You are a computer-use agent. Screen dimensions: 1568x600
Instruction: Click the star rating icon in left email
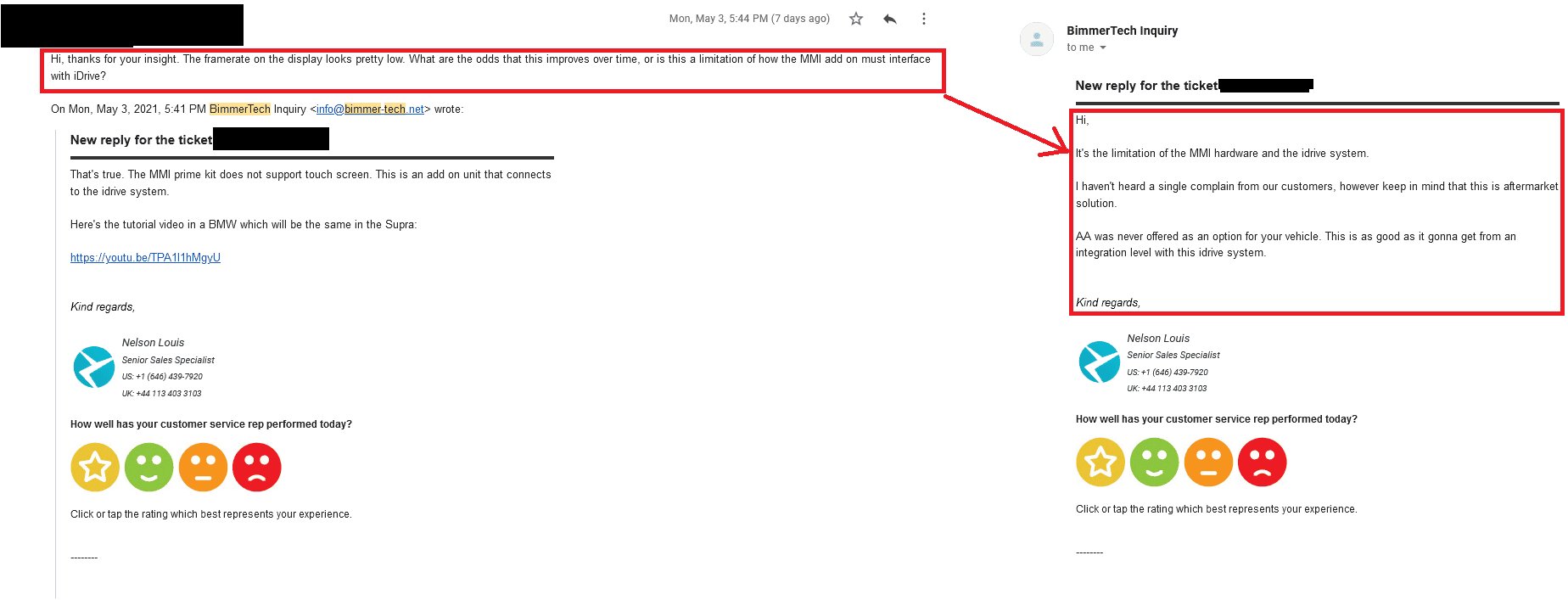[x=95, y=468]
